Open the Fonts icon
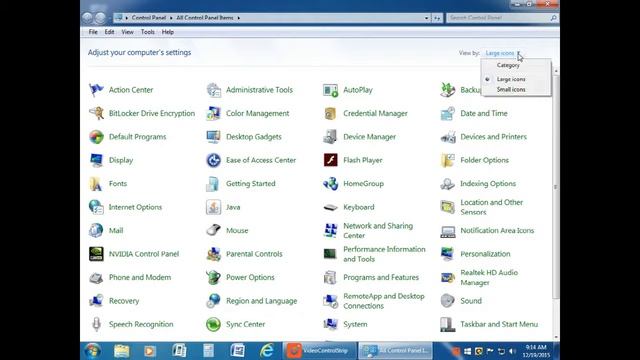 click(96, 184)
